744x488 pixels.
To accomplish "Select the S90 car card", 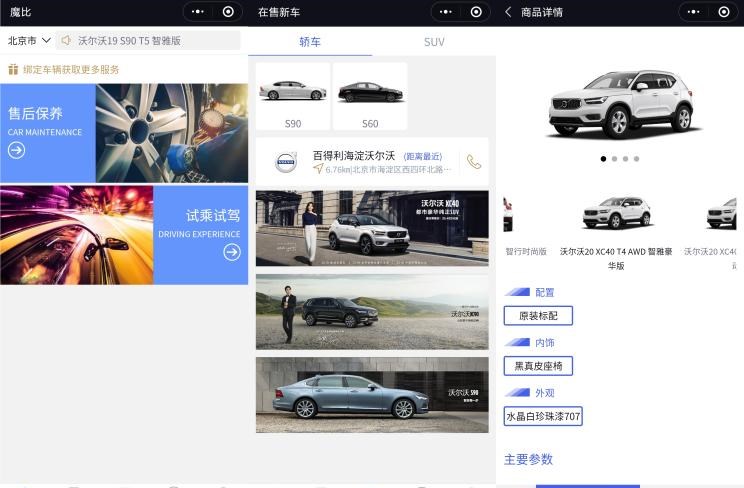I will [293, 96].
